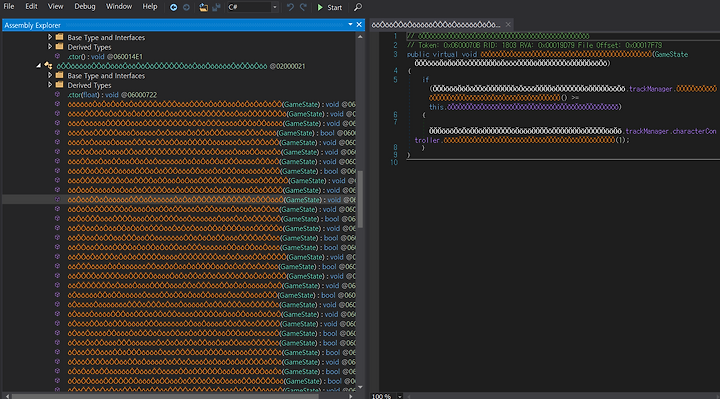Open the C# language dropdown
The image size is (720, 399).
[x=253, y=7]
